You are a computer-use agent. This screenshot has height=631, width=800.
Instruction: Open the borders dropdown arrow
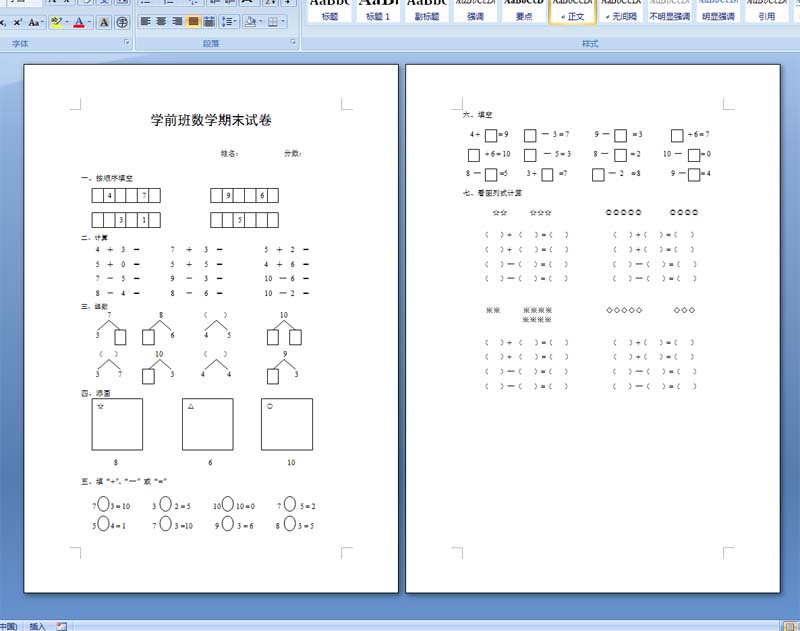tap(283, 21)
